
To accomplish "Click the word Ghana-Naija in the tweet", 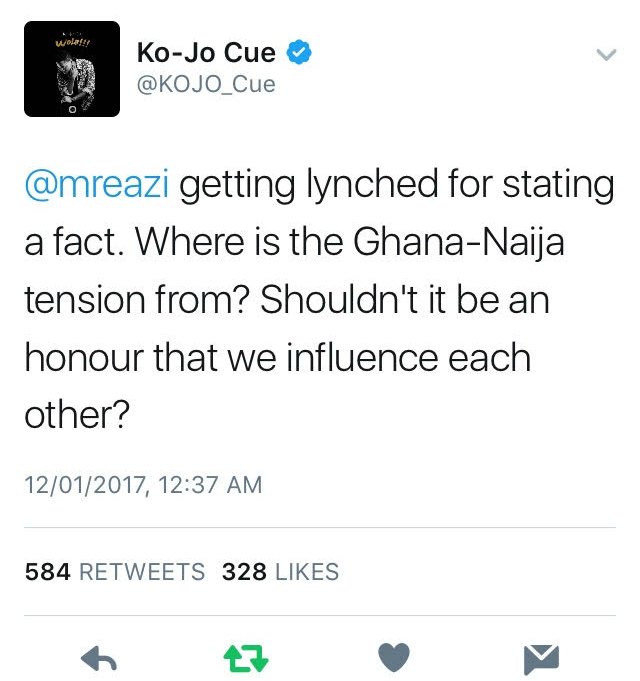I will (459, 242).
